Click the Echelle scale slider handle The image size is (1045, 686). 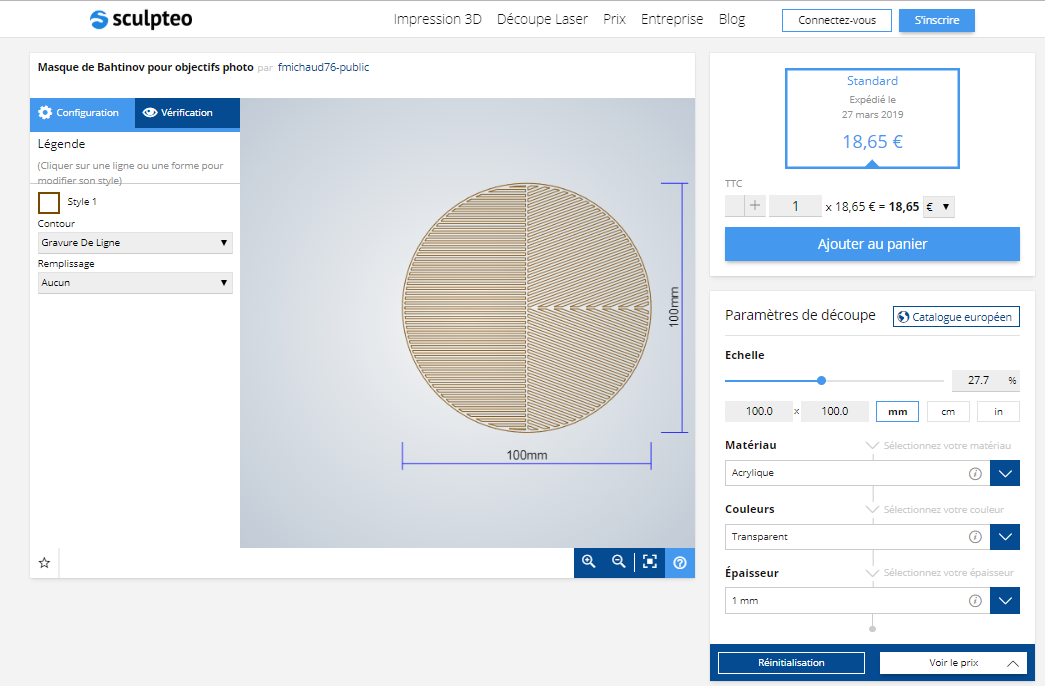pyautogui.click(x=822, y=380)
